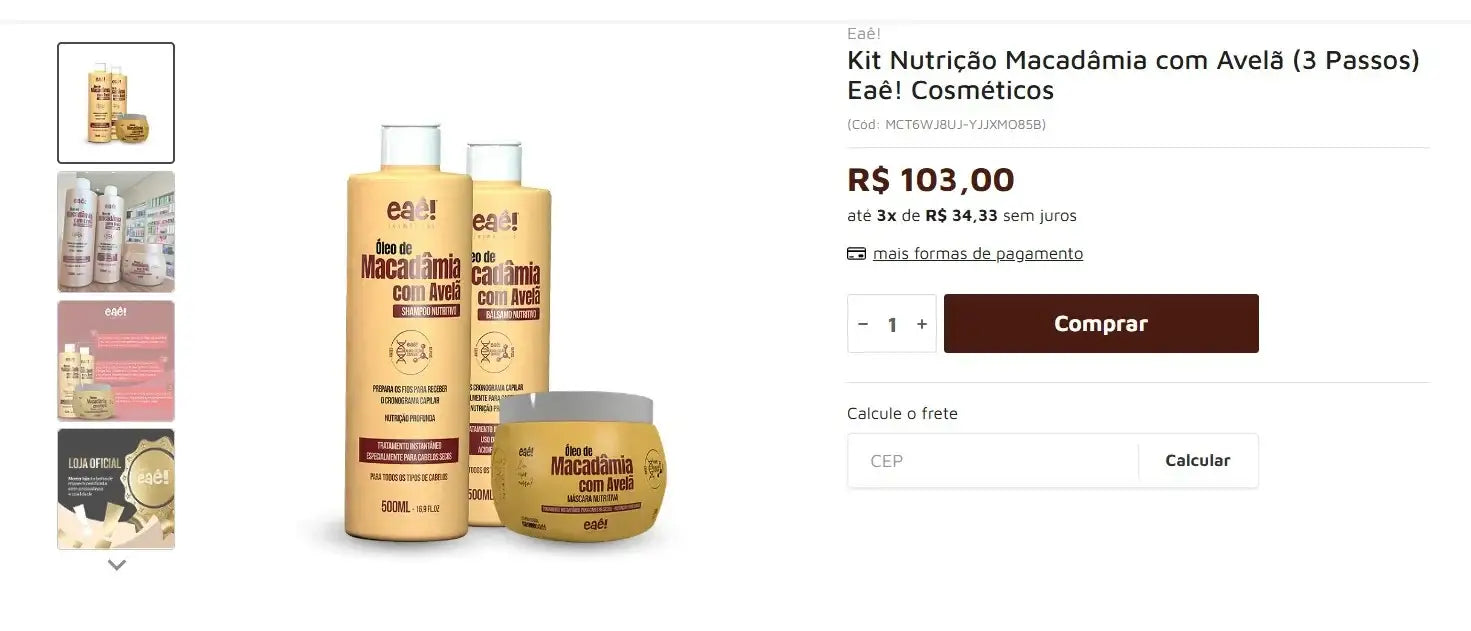Click the Kit Nutrição Macadâmia product title
1471x631 pixels.
pos(1133,75)
